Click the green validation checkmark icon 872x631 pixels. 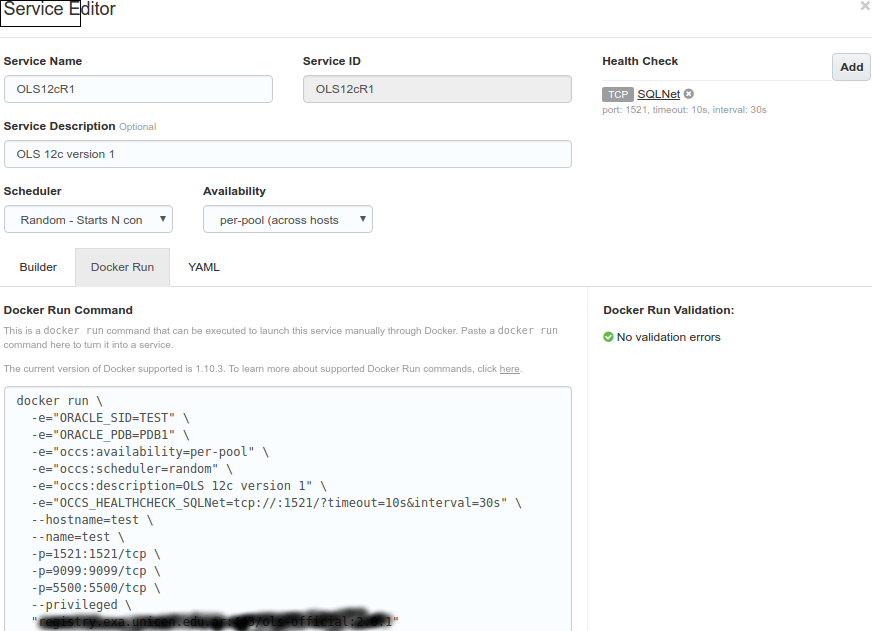click(x=608, y=337)
